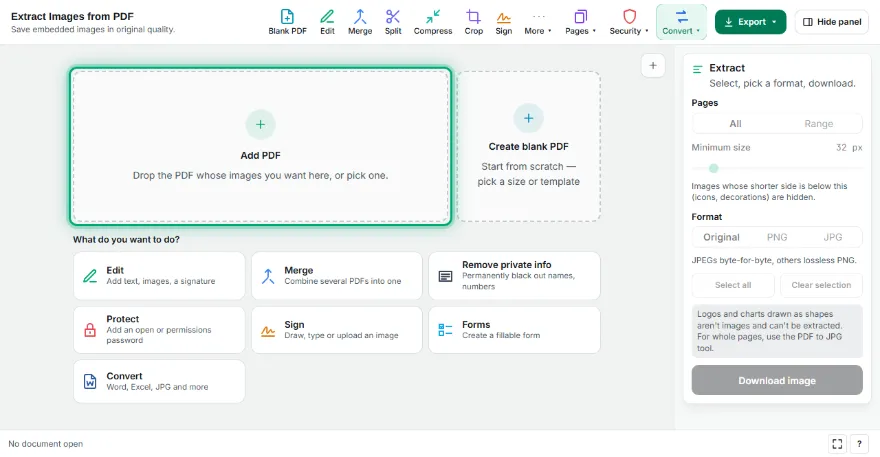
Task: Click the signature icon on Sign card
Action: pos(268,331)
